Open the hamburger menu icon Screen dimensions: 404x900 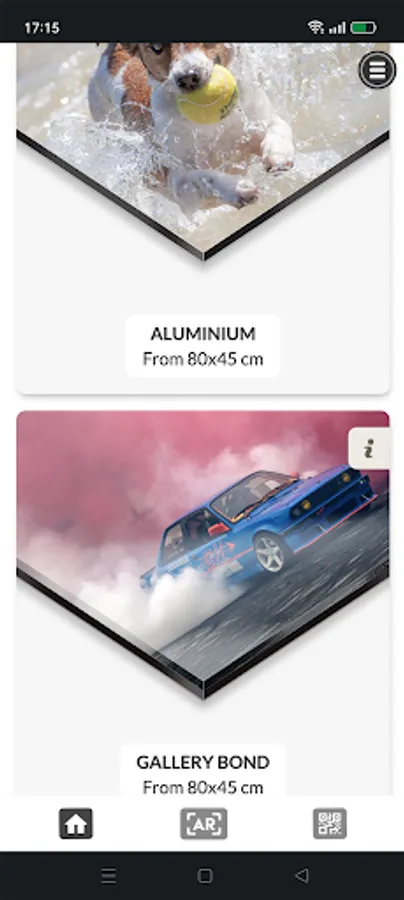coord(377,70)
